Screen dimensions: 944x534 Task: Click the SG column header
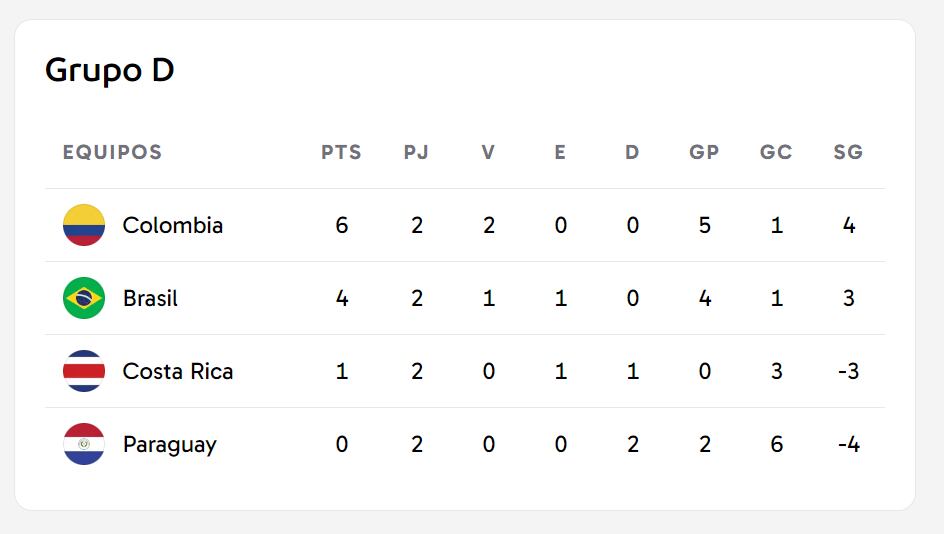pos(848,153)
